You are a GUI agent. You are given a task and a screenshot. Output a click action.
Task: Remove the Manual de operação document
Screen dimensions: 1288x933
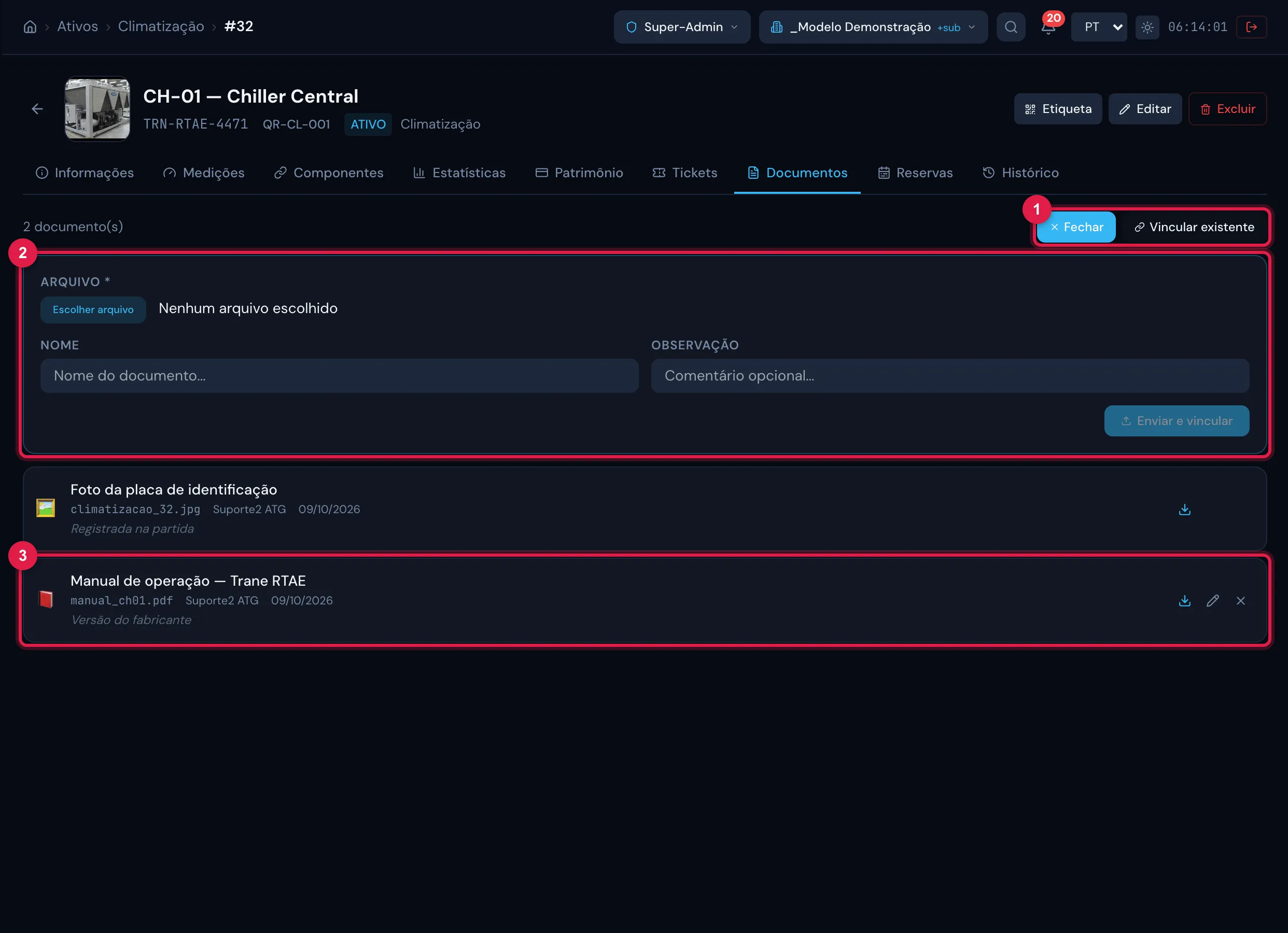[x=1240, y=600]
